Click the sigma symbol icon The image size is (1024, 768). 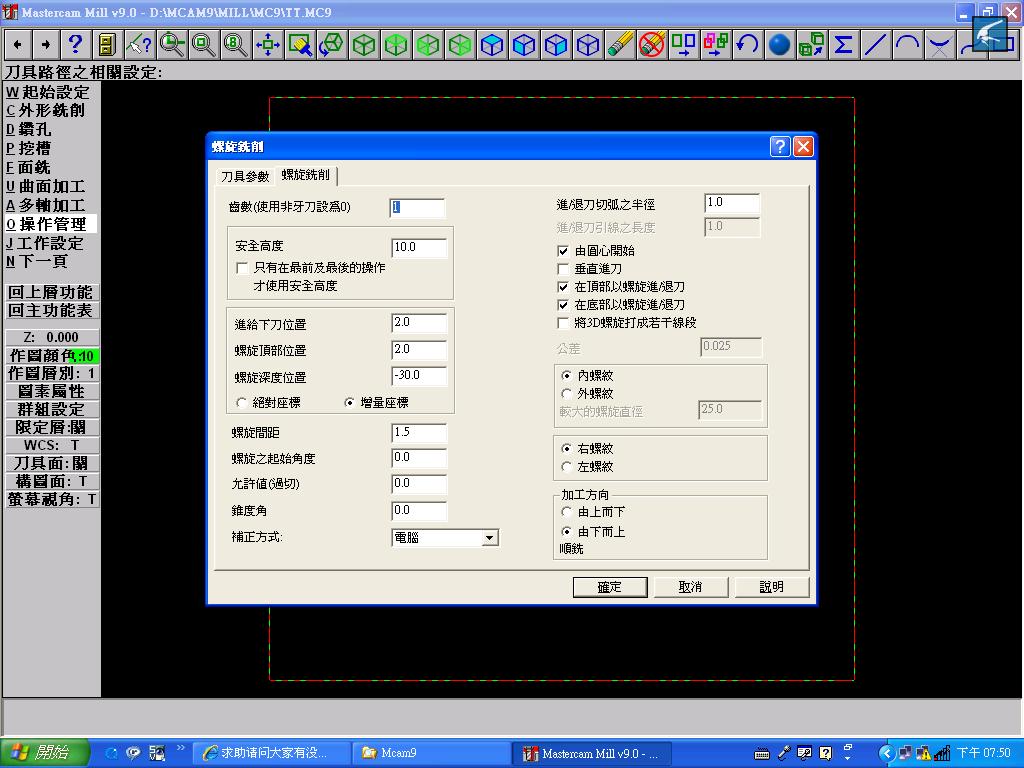(x=843, y=44)
